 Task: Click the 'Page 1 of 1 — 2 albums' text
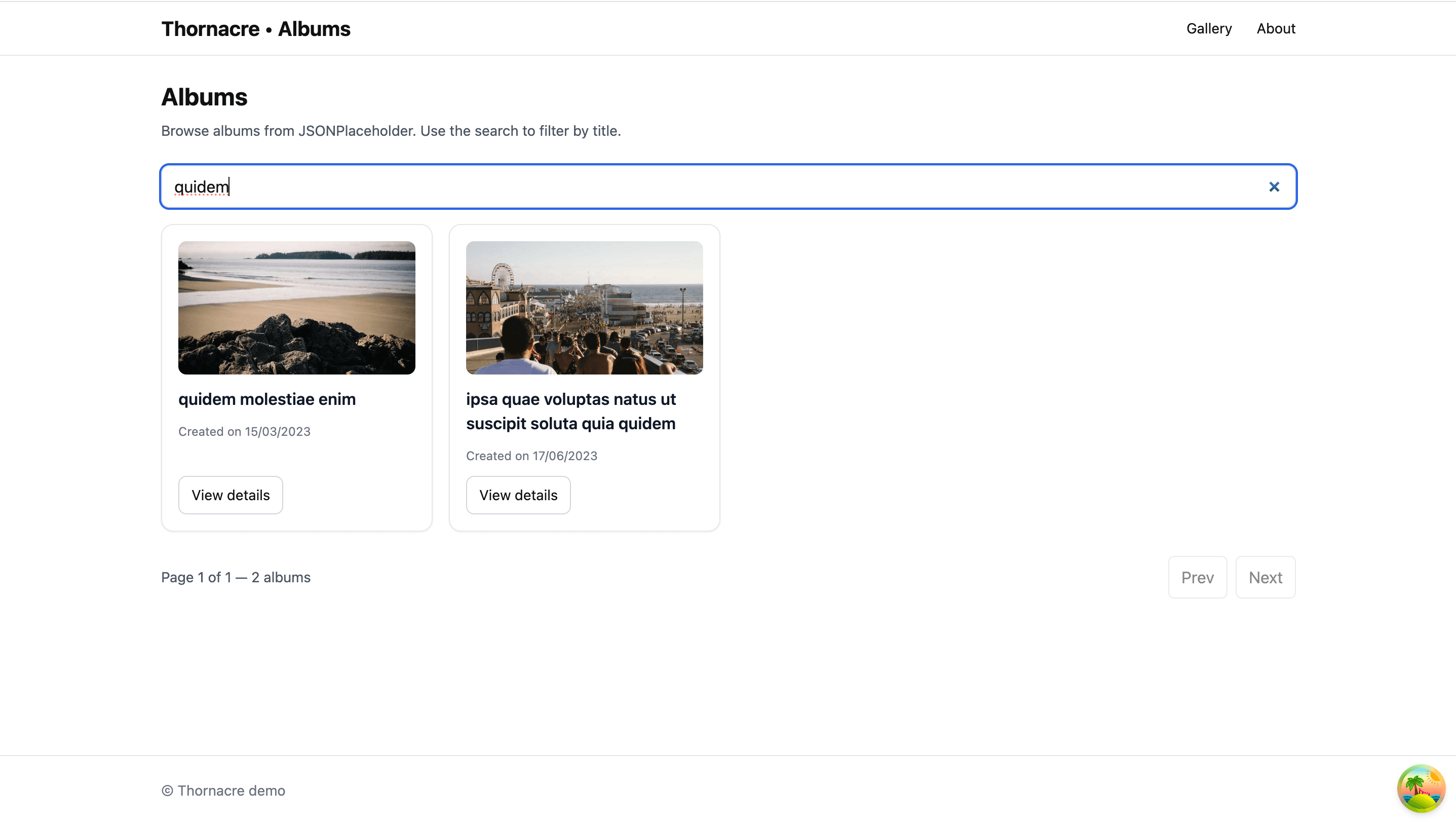[236, 577]
